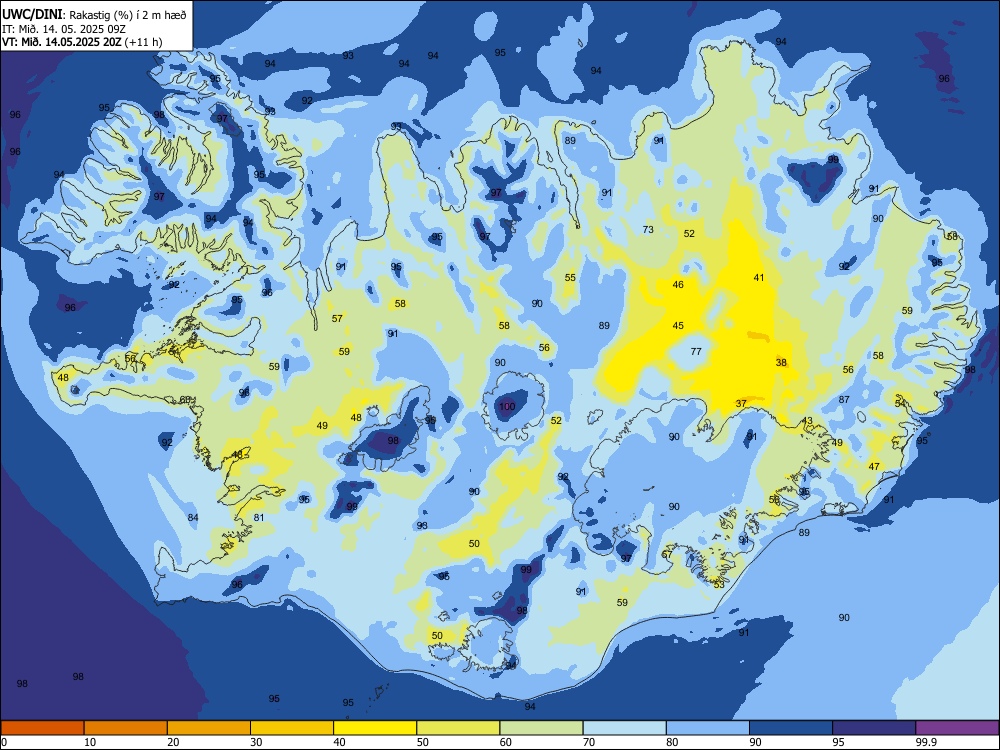Click the purple legend swatch above 99.9
Image resolution: width=1000 pixels, height=750 pixels.
(x=957, y=728)
